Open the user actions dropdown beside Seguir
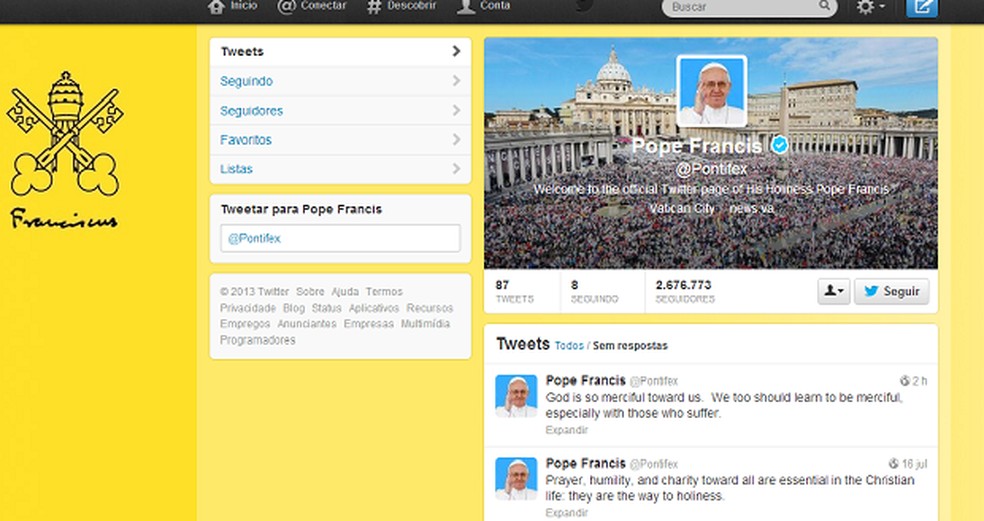 pos(833,291)
